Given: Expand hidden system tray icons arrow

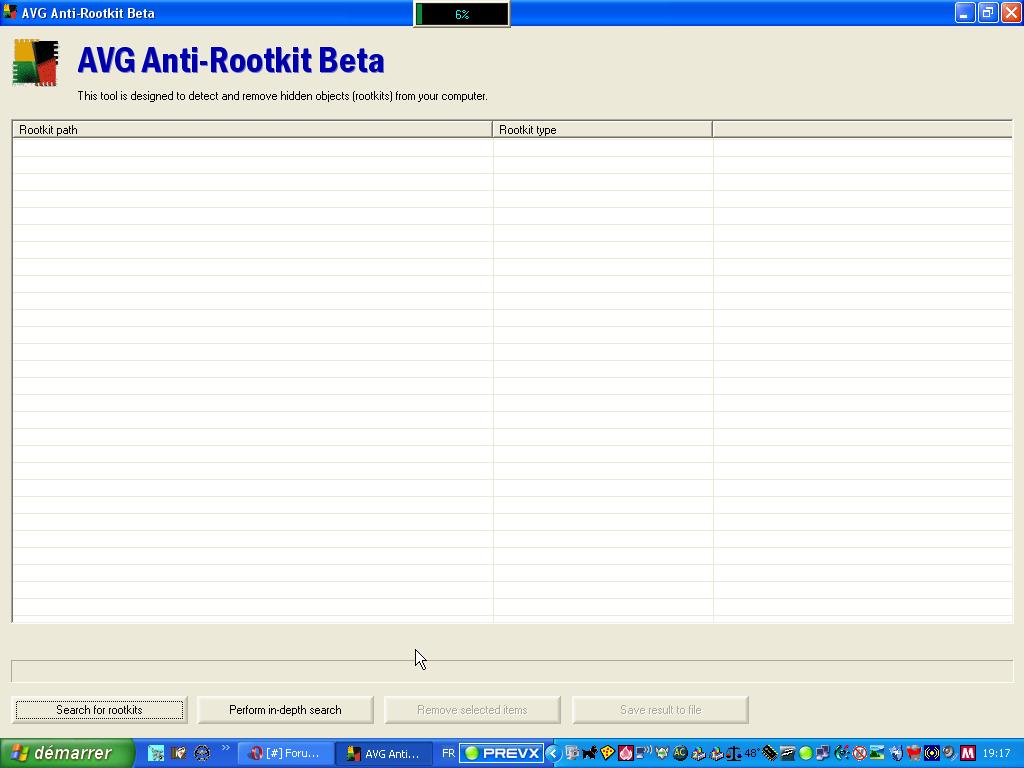Looking at the screenshot, I should click(x=553, y=753).
